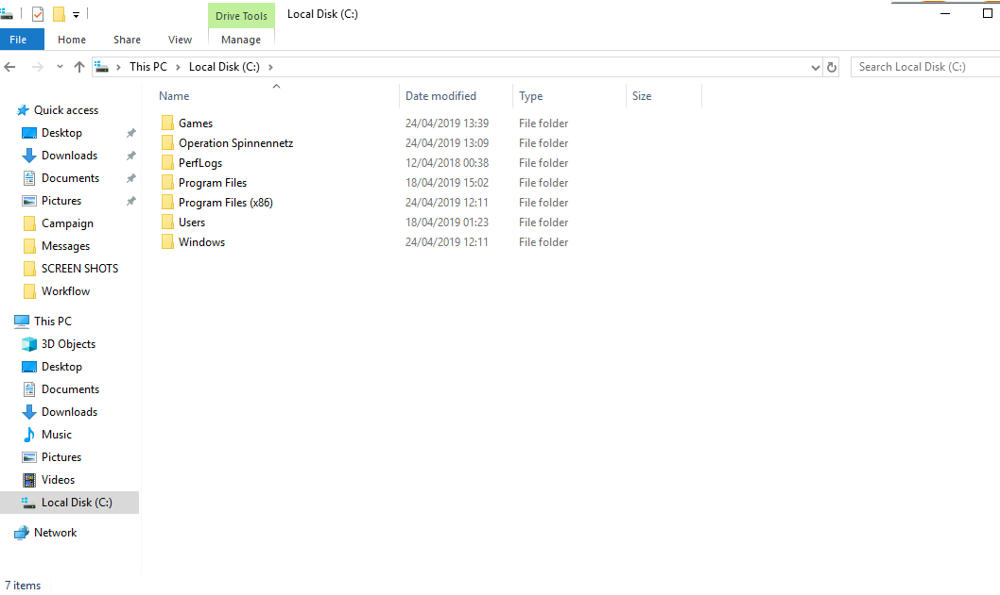
Task: Sort by the Date modified column header
Action: (441, 96)
